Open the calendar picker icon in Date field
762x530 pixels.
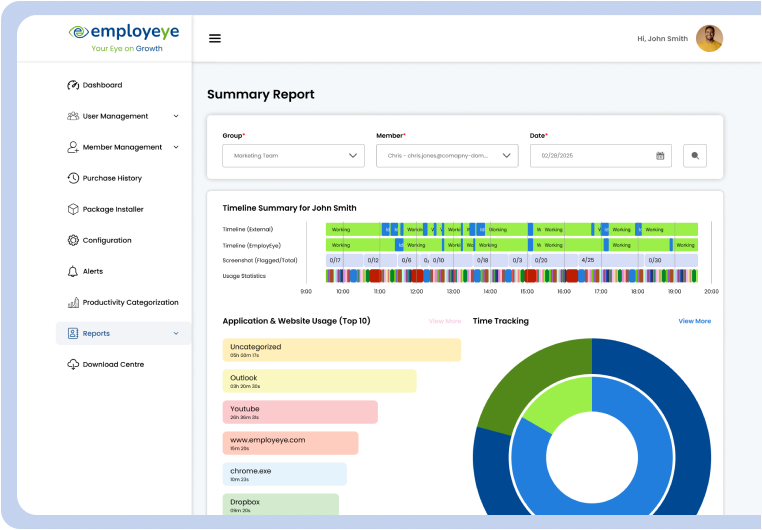[x=660, y=156]
